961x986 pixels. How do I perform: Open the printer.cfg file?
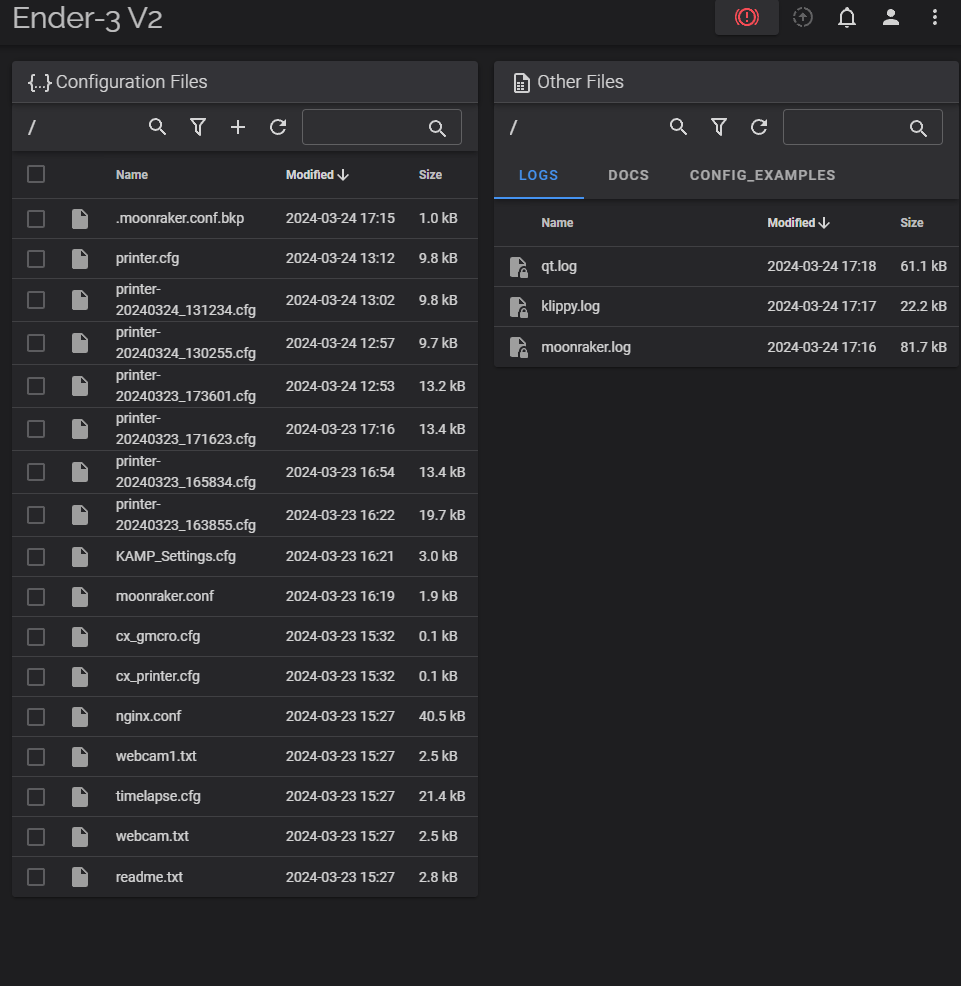coord(147,258)
